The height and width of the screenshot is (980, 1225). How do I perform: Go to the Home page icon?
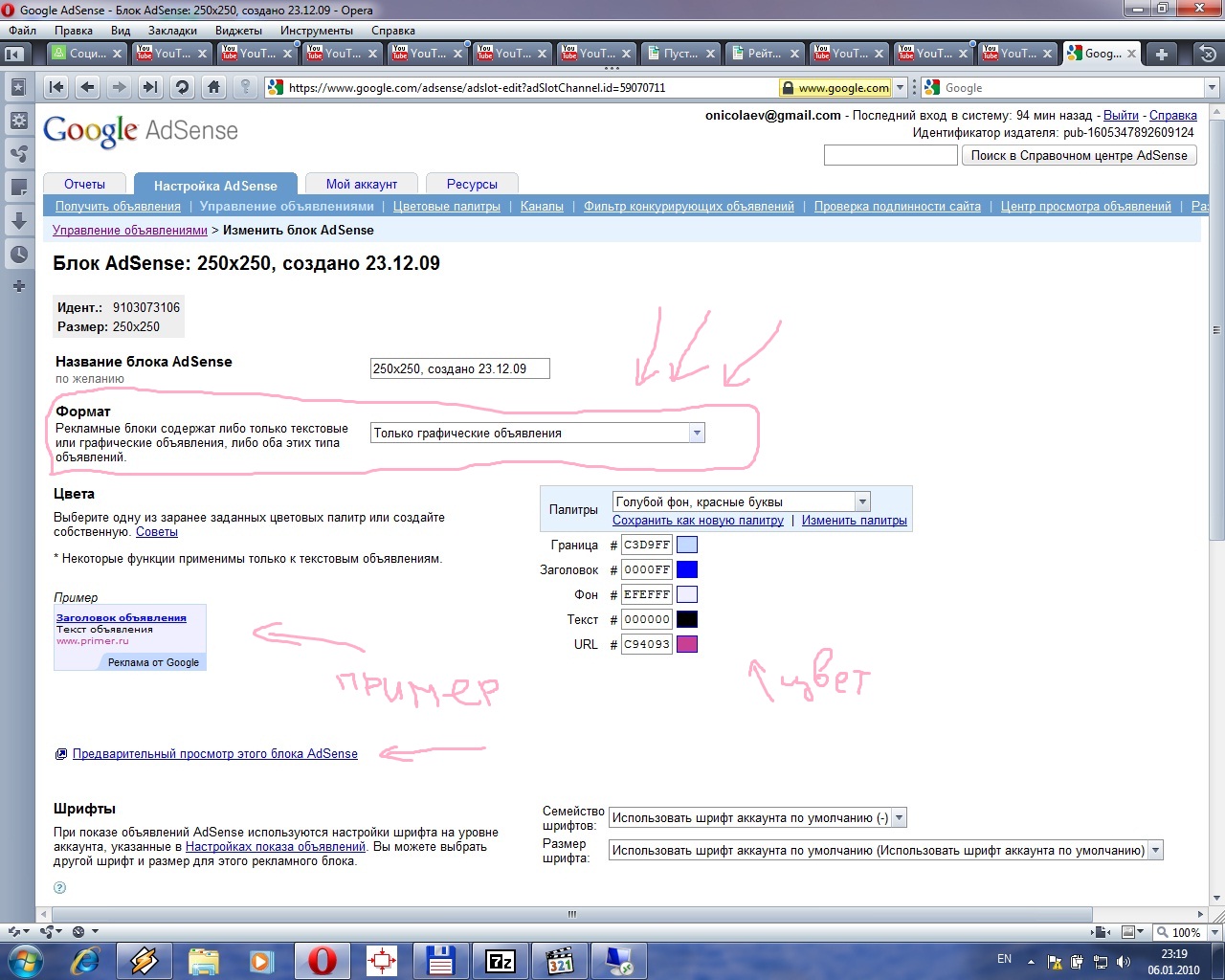(x=213, y=88)
